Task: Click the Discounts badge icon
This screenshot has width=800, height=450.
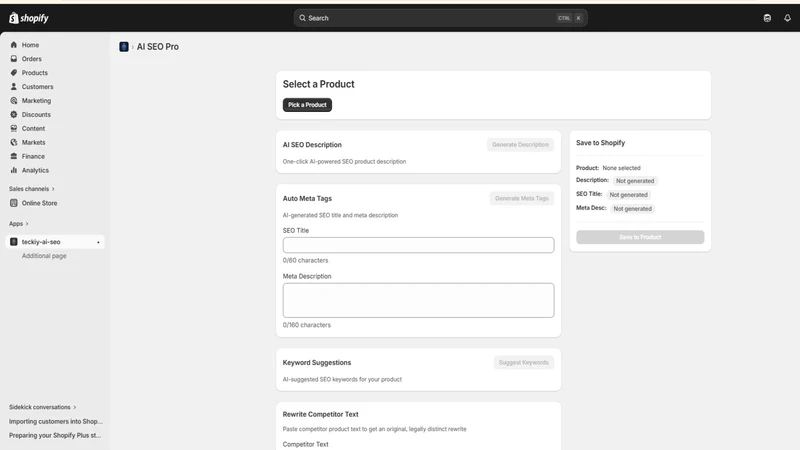Action: pos(14,114)
